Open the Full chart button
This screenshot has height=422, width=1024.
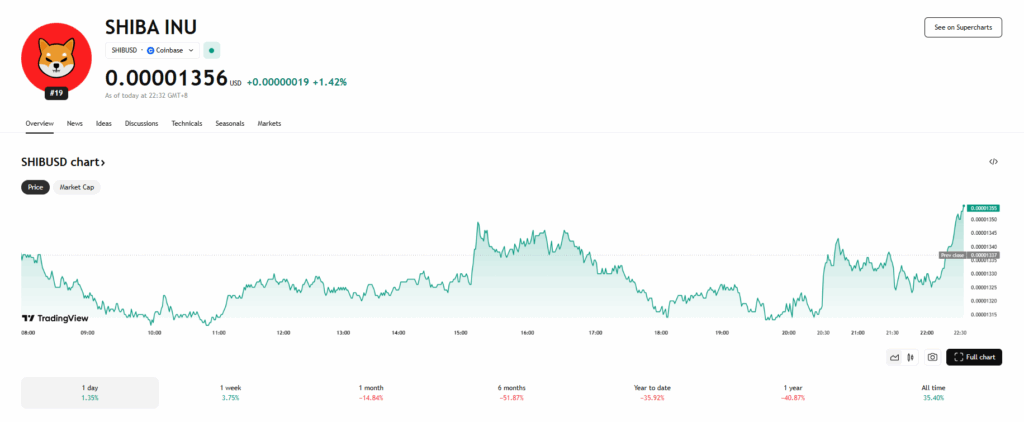point(973,357)
